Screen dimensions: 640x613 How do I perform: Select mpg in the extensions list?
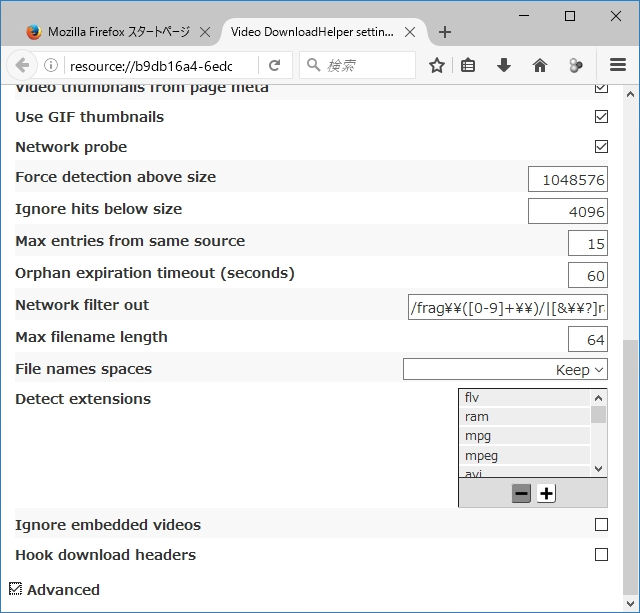pyautogui.click(x=524, y=436)
